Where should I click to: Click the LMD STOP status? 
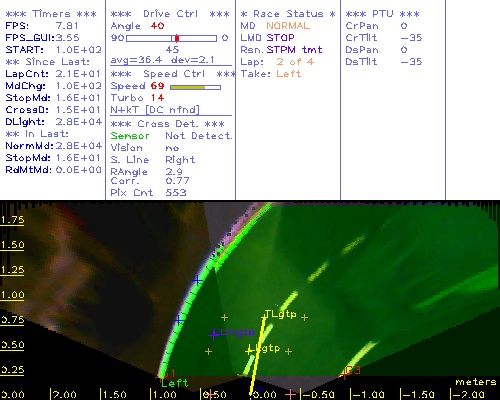tap(267, 38)
